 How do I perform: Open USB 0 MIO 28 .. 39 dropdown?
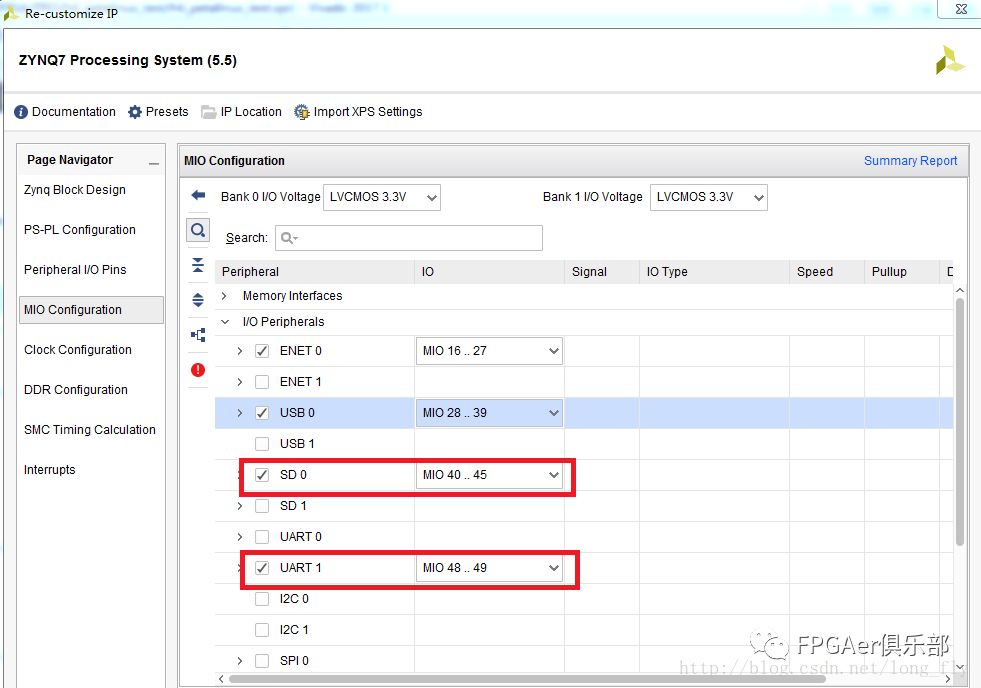tap(489, 413)
